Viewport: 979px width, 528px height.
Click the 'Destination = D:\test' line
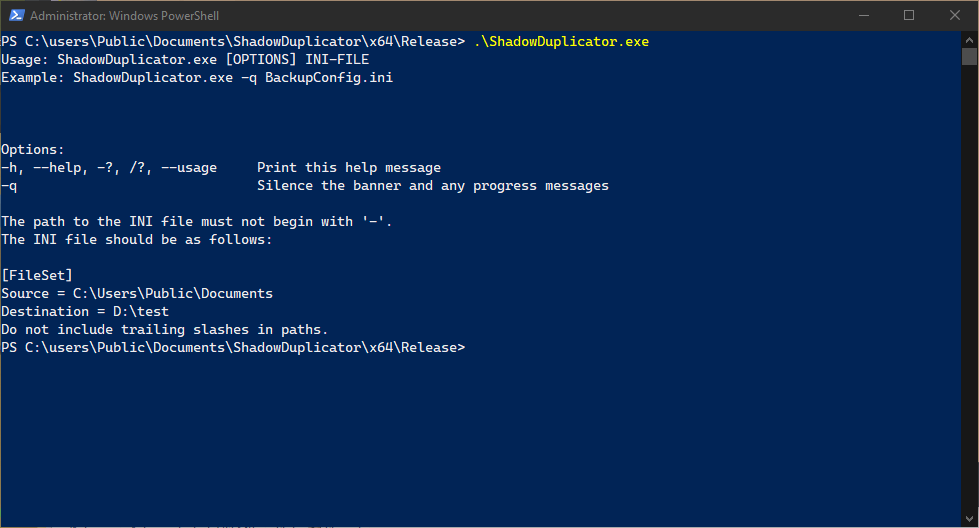coord(85,311)
